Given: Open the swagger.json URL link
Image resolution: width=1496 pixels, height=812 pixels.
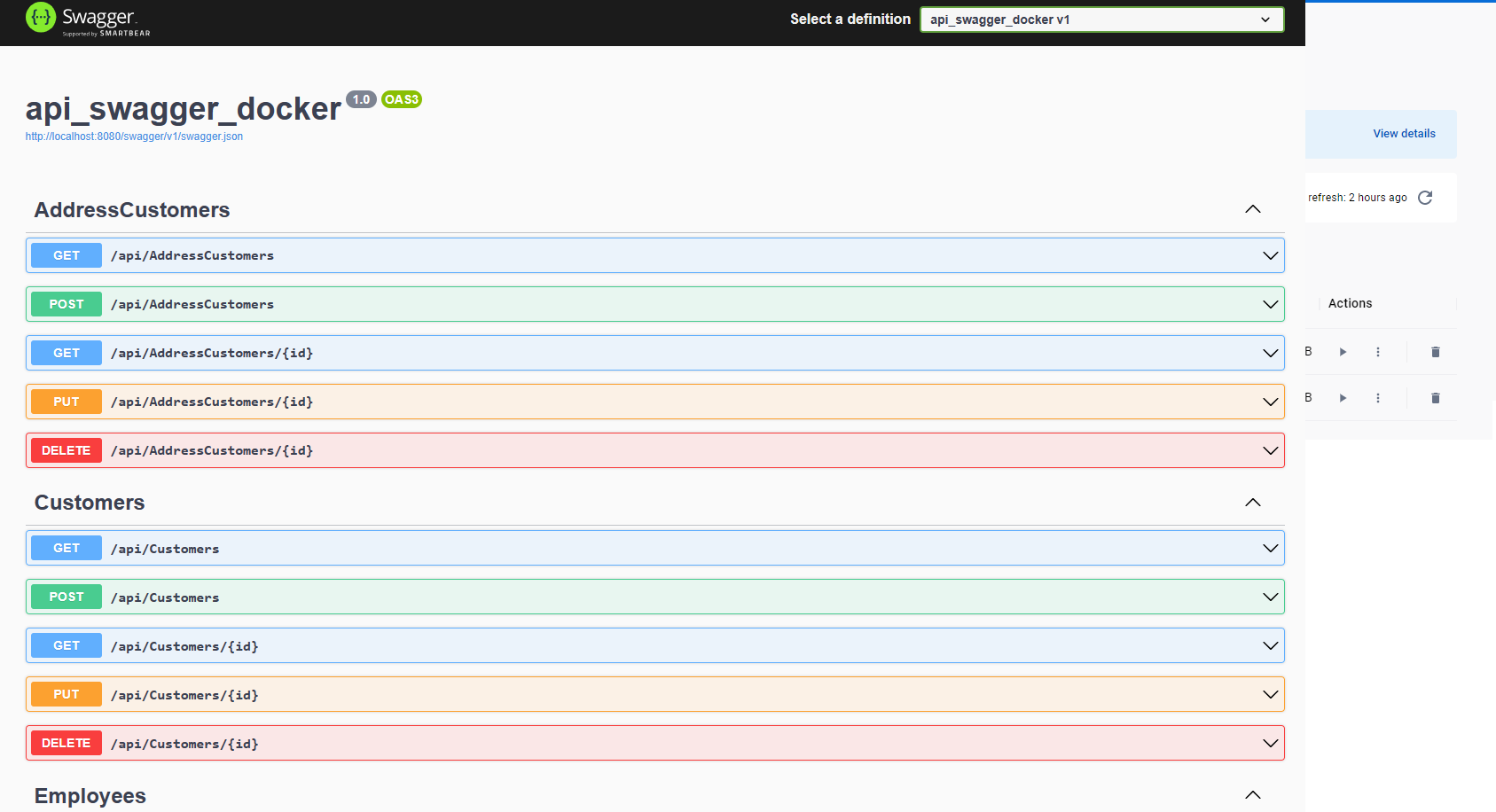Looking at the screenshot, I should [134, 137].
